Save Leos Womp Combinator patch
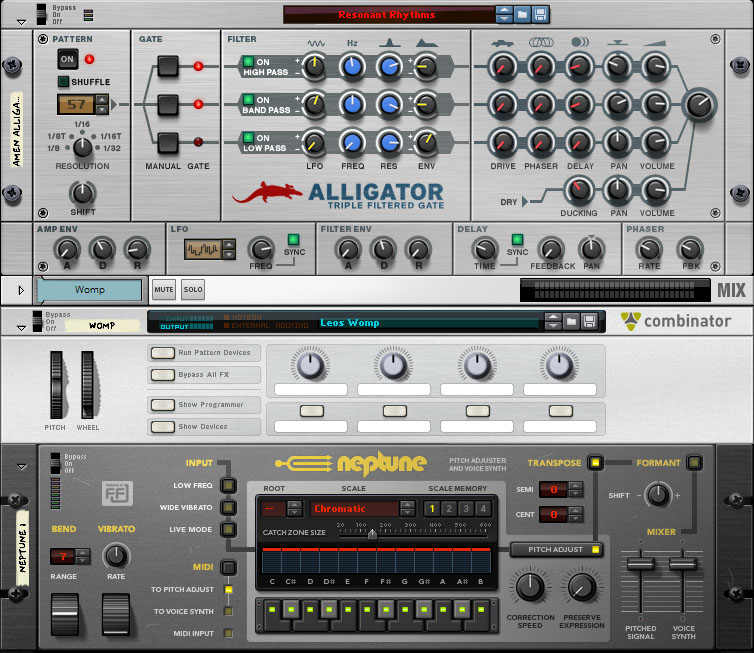Viewport: 754px width, 653px height. click(x=590, y=321)
